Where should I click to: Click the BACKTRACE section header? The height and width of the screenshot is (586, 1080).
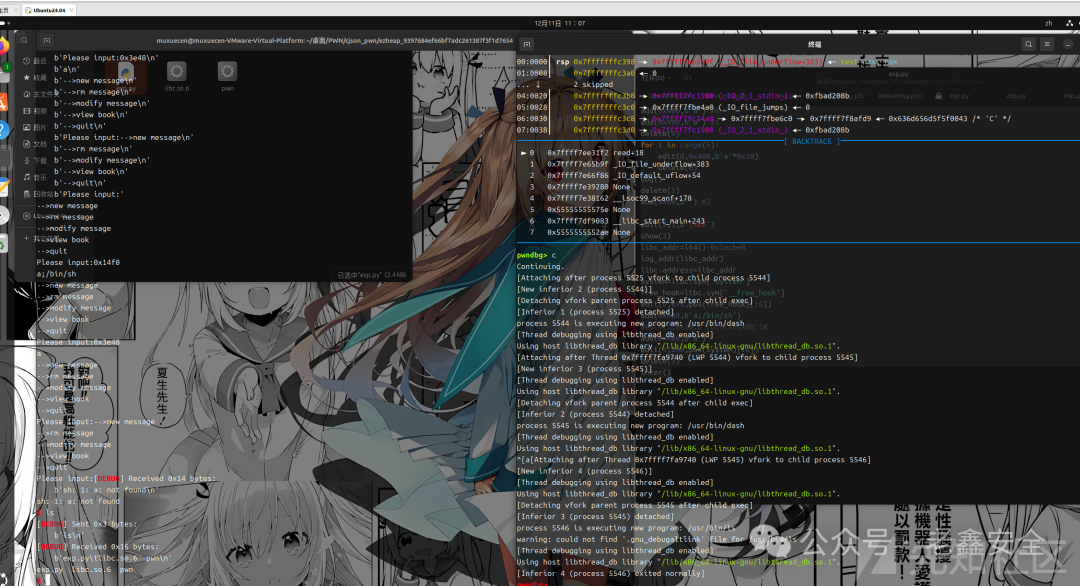click(x=811, y=141)
